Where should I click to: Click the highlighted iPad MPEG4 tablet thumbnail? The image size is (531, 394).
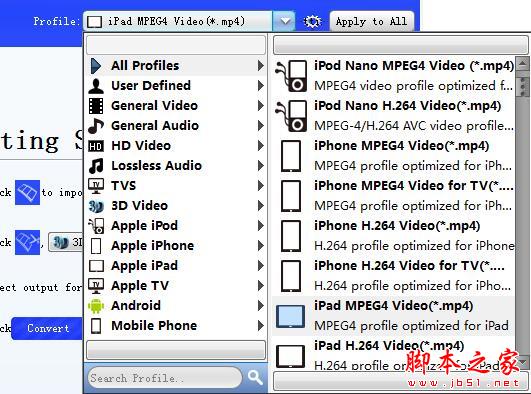[291, 316]
